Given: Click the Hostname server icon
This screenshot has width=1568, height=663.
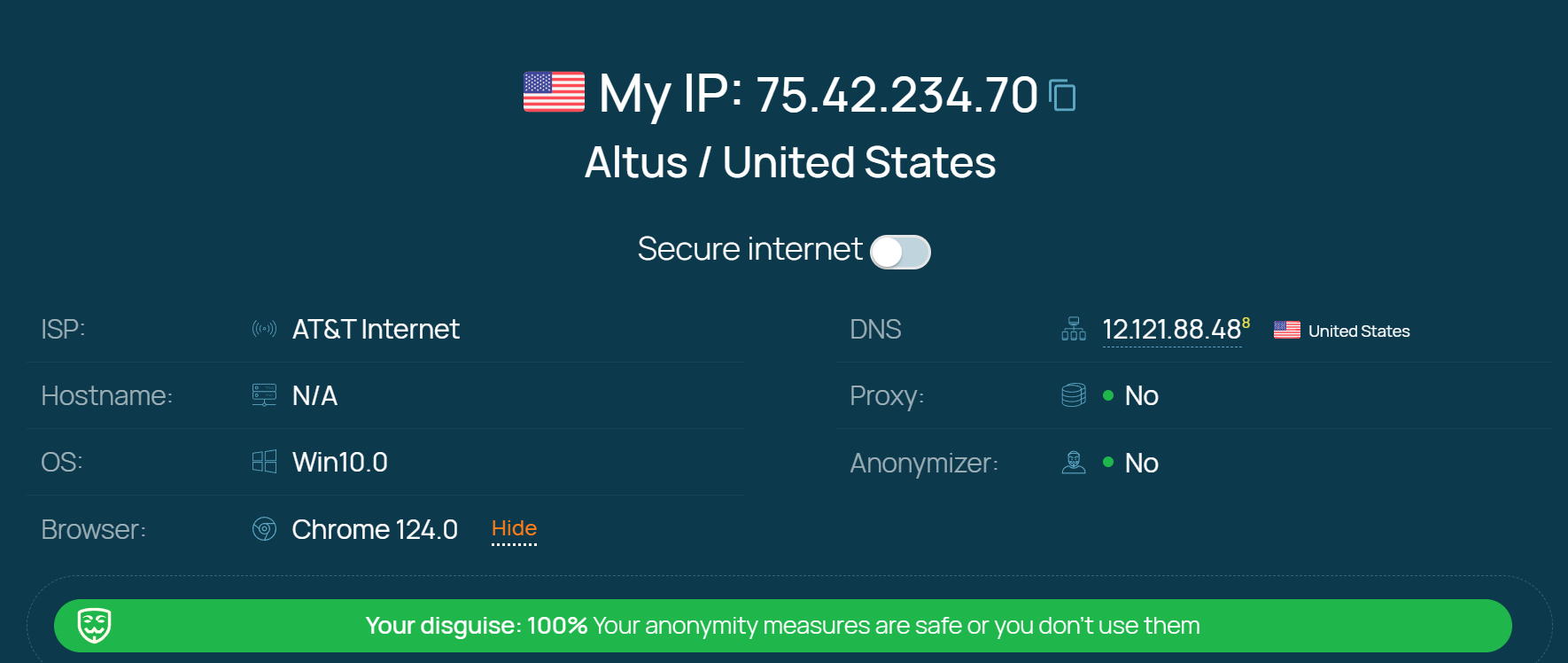Looking at the screenshot, I should point(264,395).
